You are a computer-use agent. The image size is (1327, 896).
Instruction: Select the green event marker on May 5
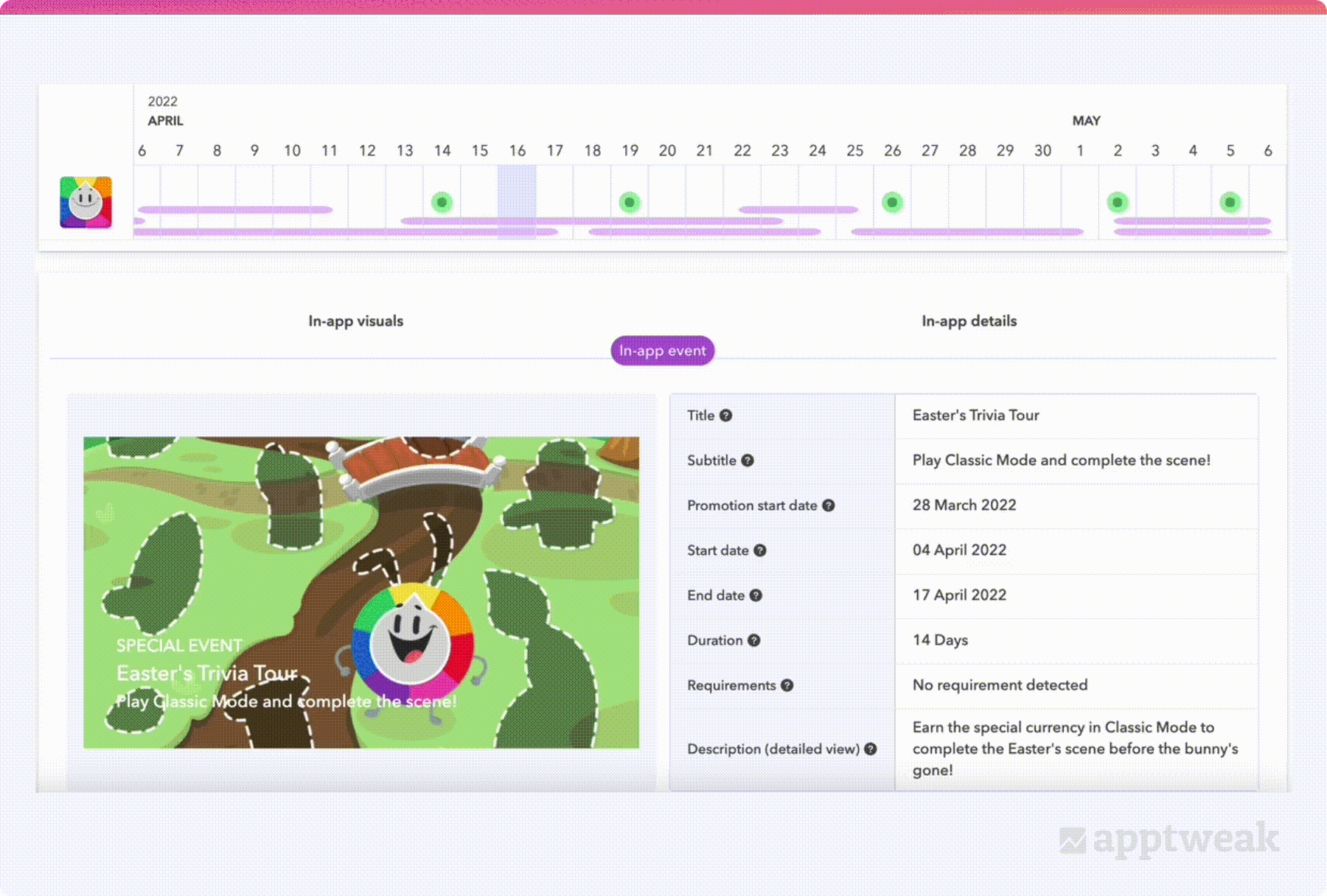[1230, 202]
